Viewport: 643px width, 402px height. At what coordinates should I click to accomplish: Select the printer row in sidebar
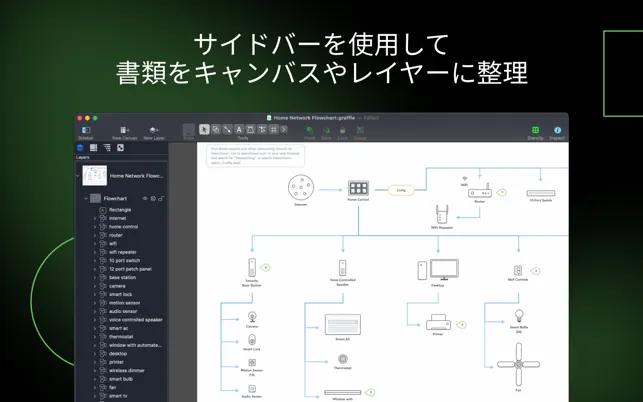pyautogui.click(x=121, y=362)
